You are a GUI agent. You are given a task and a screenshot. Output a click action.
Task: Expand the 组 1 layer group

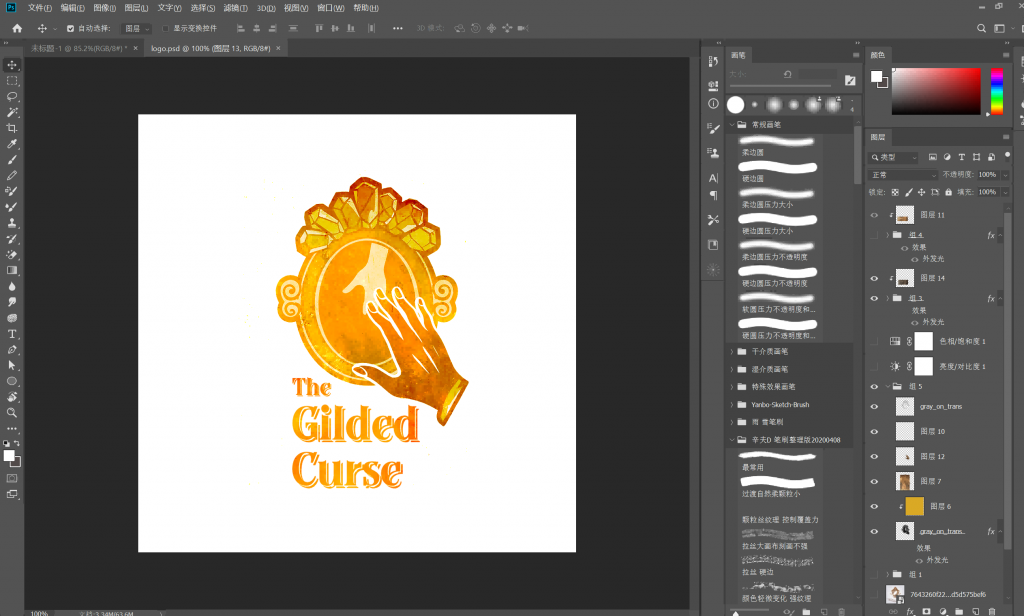point(888,574)
